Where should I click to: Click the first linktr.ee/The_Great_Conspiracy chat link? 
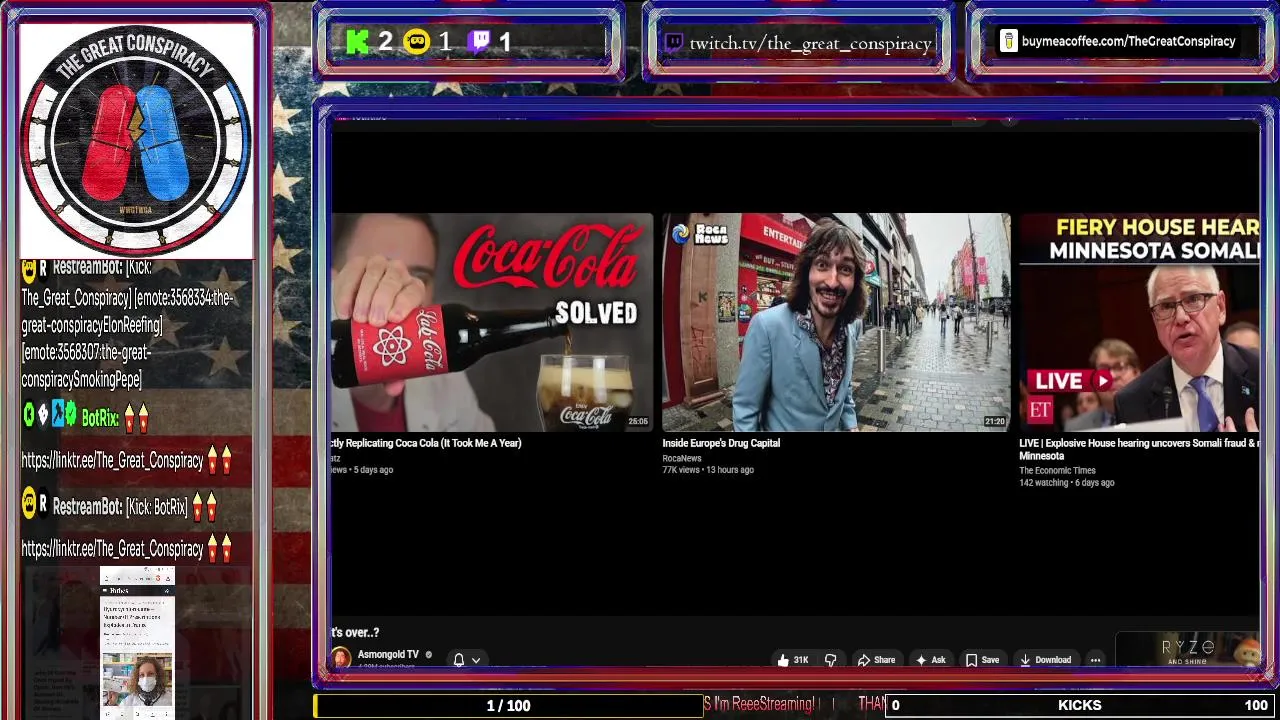pos(112,461)
